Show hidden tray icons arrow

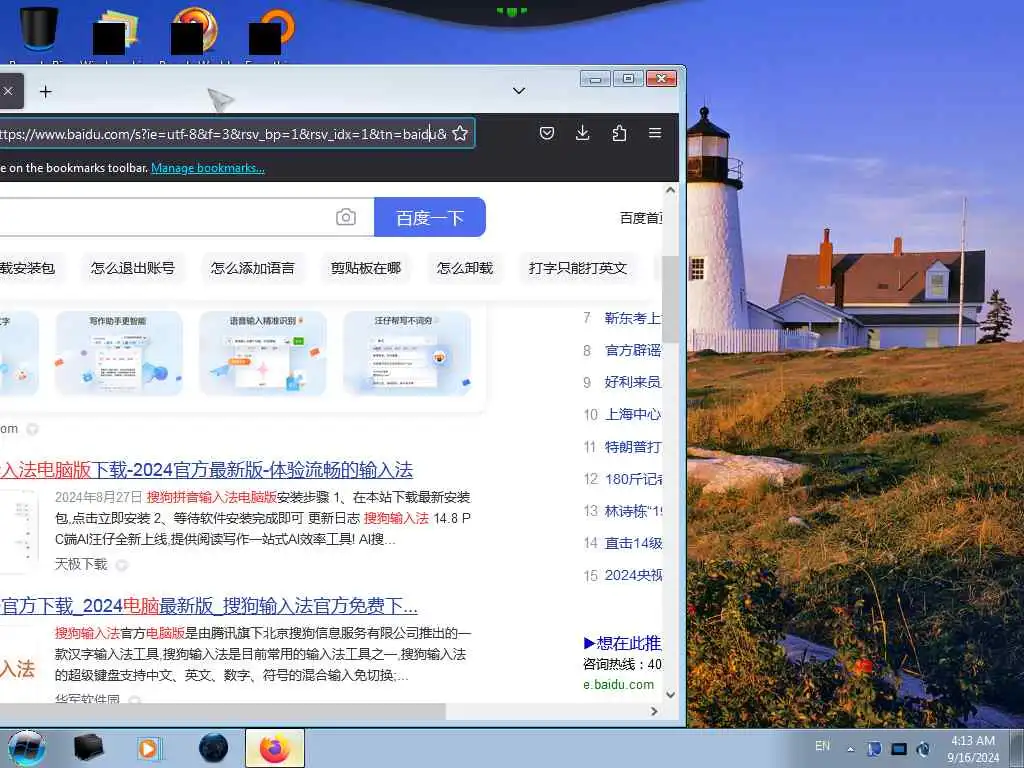850,749
